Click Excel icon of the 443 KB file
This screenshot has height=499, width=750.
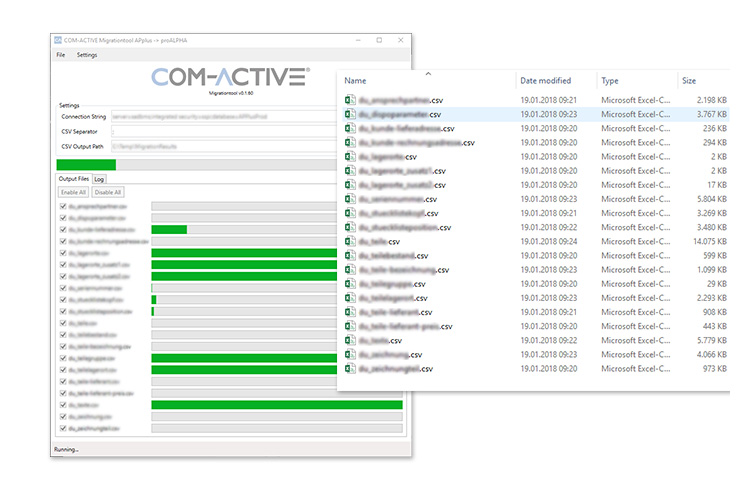[x=350, y=326]
